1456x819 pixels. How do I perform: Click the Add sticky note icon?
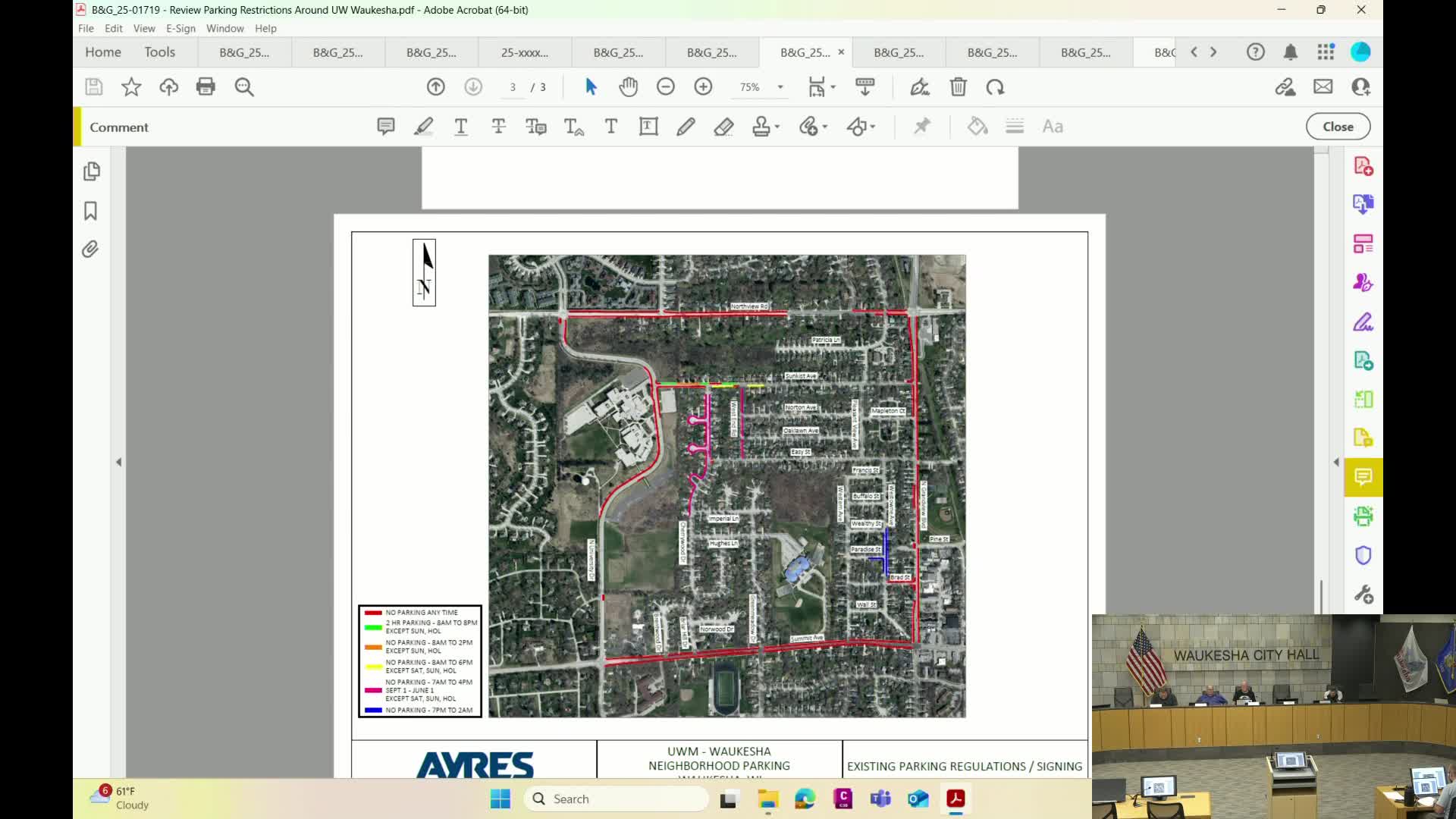coord(385,127)
